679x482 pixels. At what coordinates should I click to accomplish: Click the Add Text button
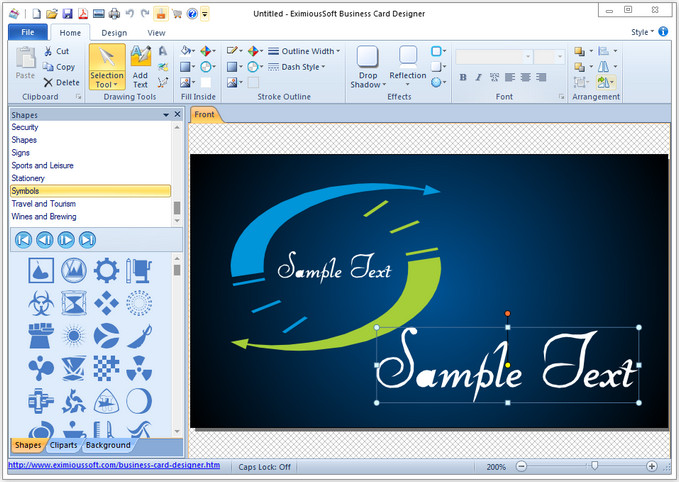141,67
